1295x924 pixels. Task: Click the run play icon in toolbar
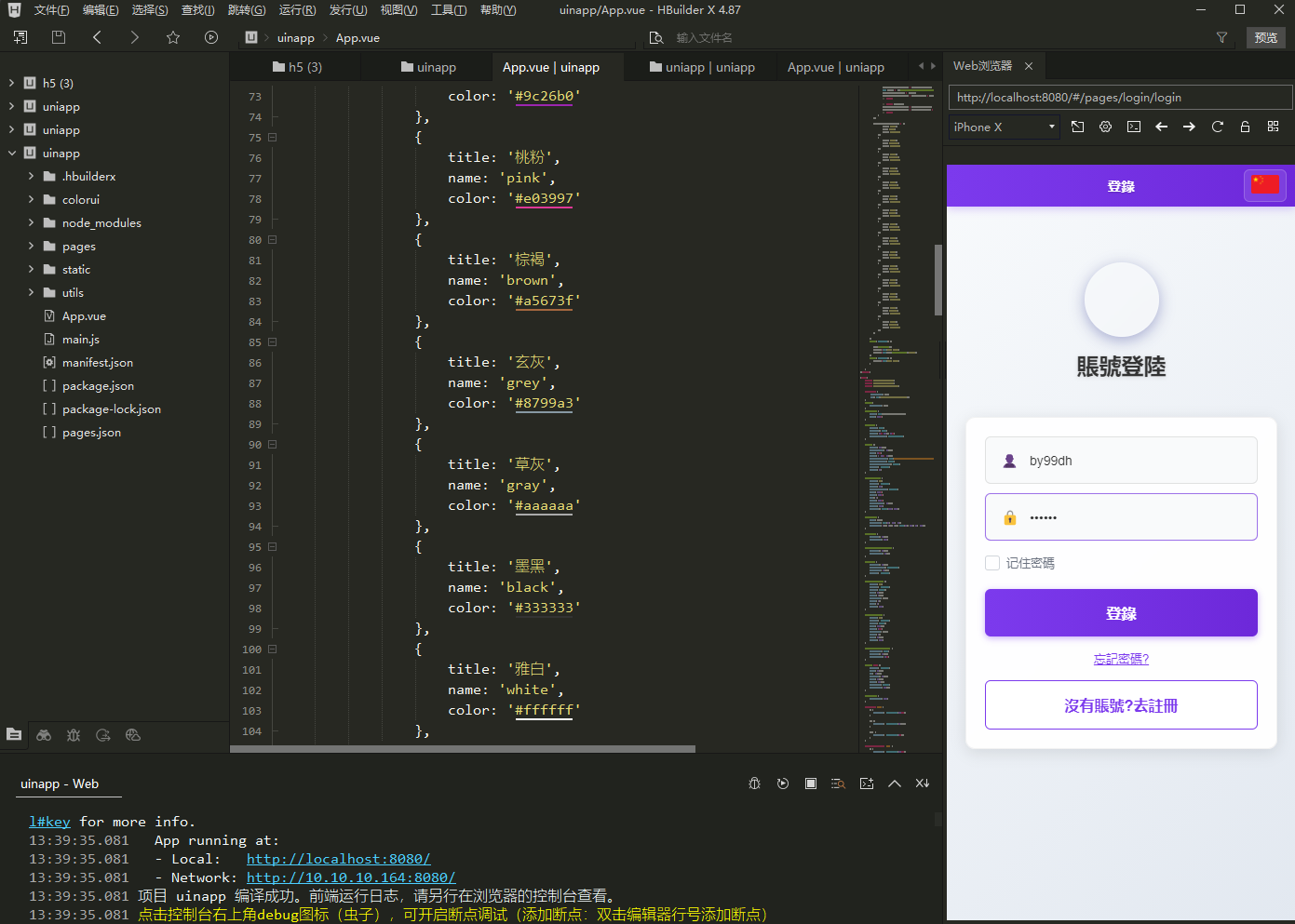(211, 37)
